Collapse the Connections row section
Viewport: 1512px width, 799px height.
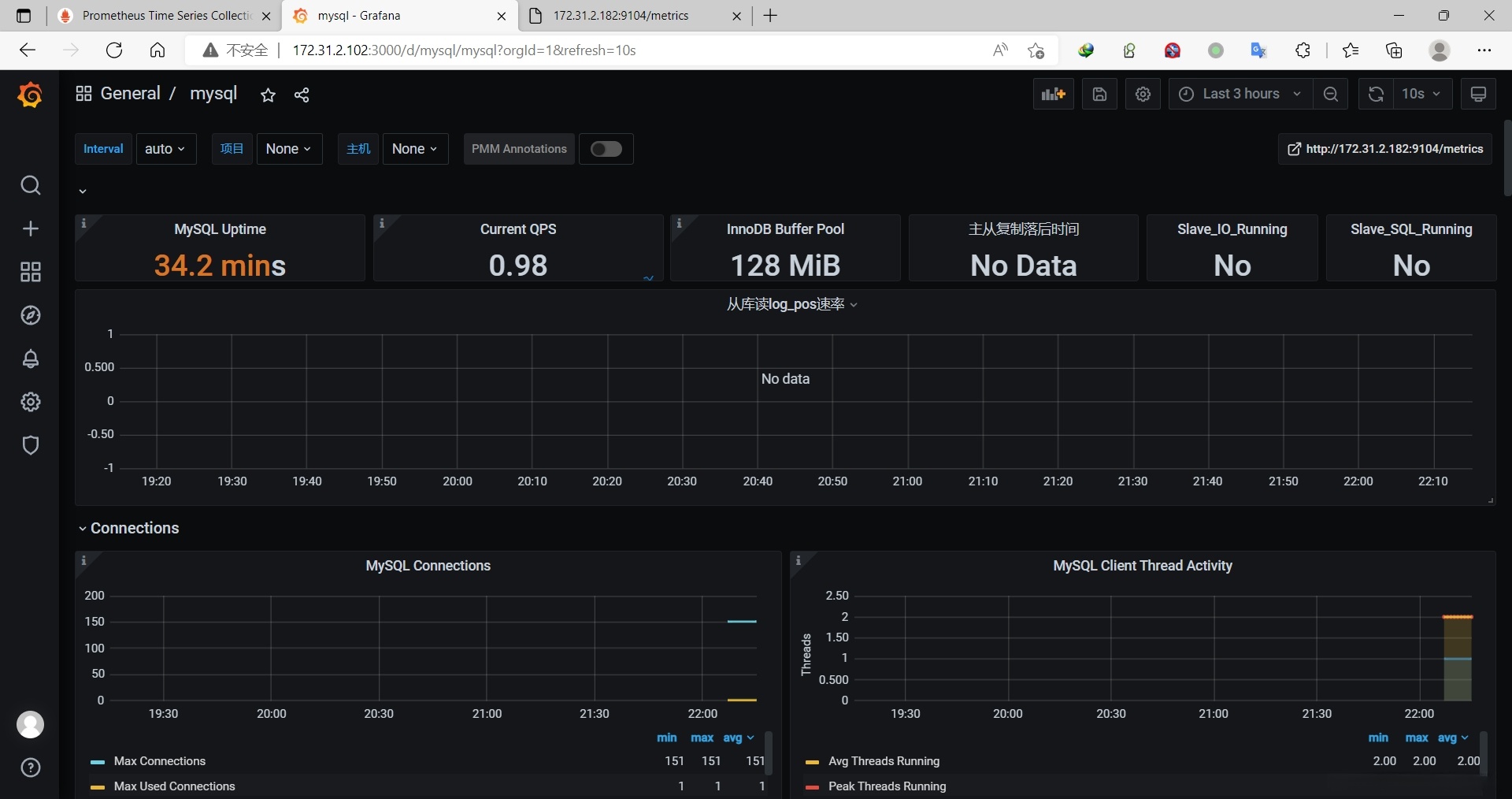pyautogui.click(x=134, y=528)
